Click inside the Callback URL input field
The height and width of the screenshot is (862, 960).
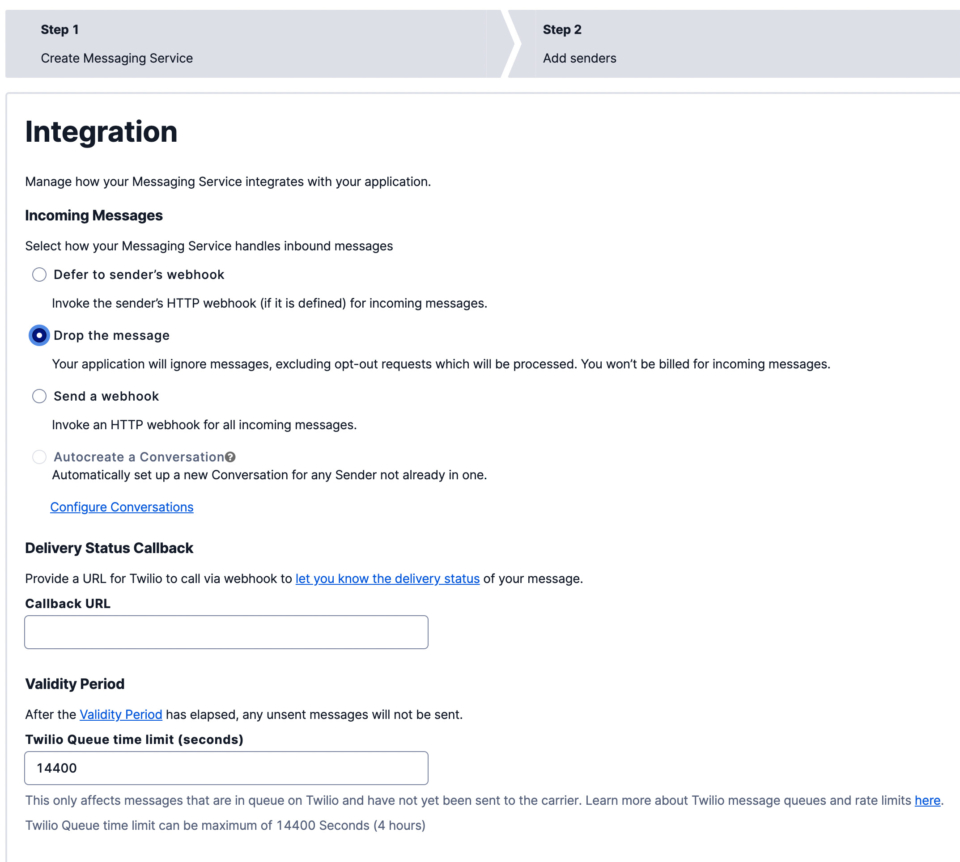[x=225, y=632]
